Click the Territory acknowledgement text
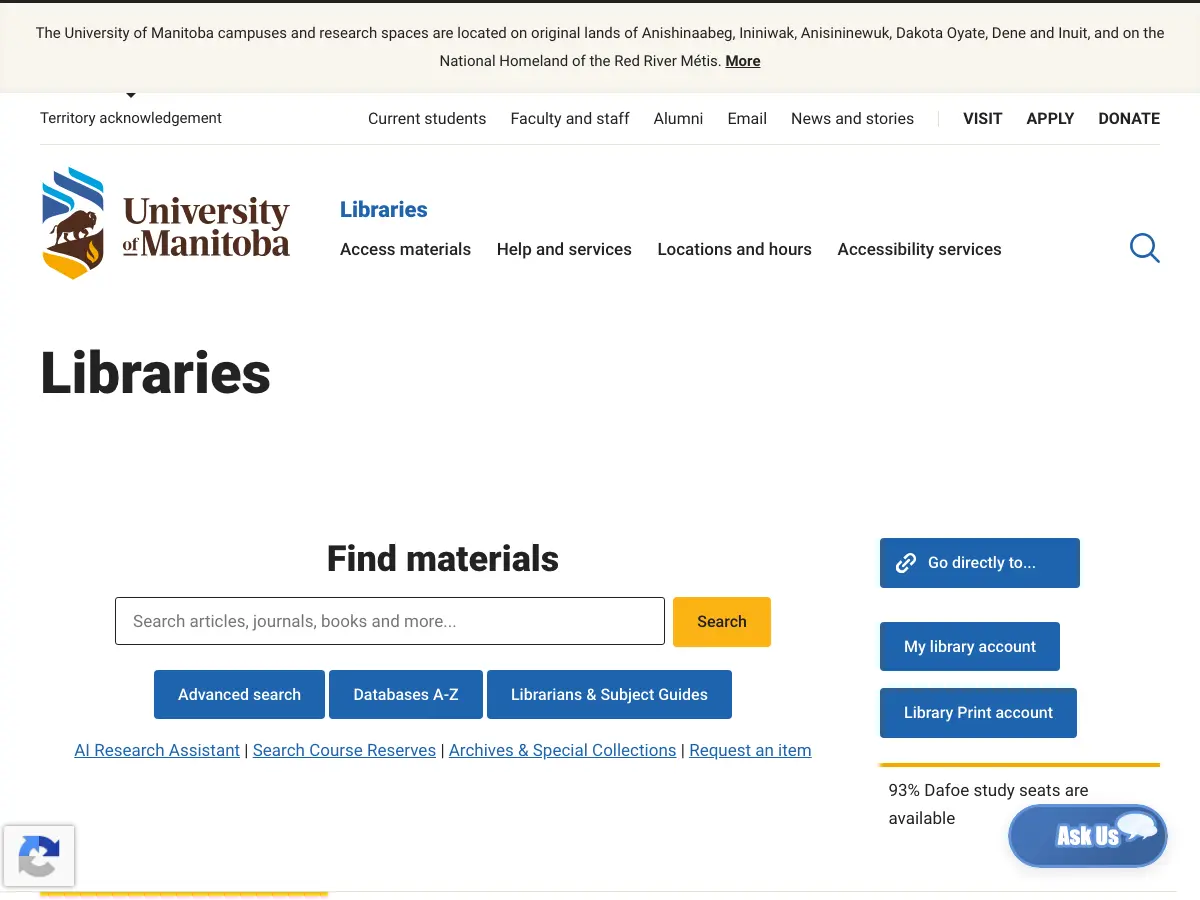 pyautogui.click(x=131, y=118)
